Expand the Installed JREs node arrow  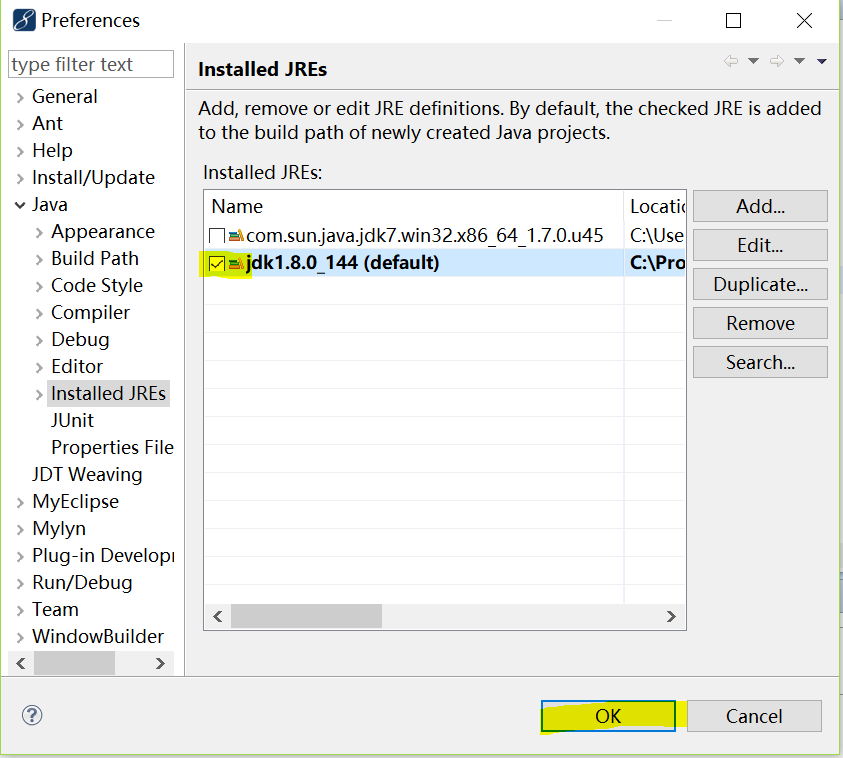point(39,394)
